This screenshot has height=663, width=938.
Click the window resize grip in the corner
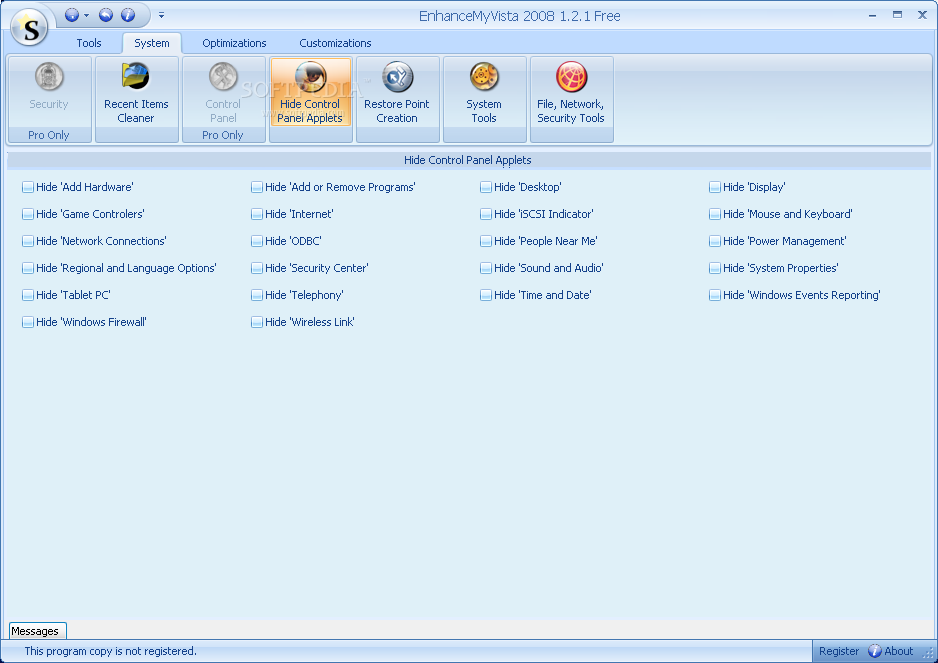point(928,654)
